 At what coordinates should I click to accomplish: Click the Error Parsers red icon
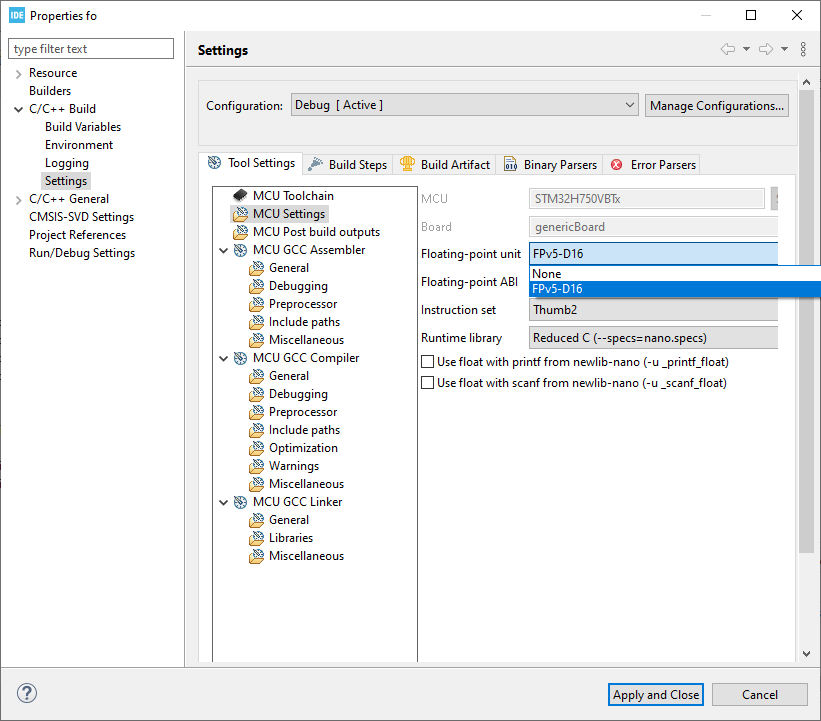tap(617, 165)
